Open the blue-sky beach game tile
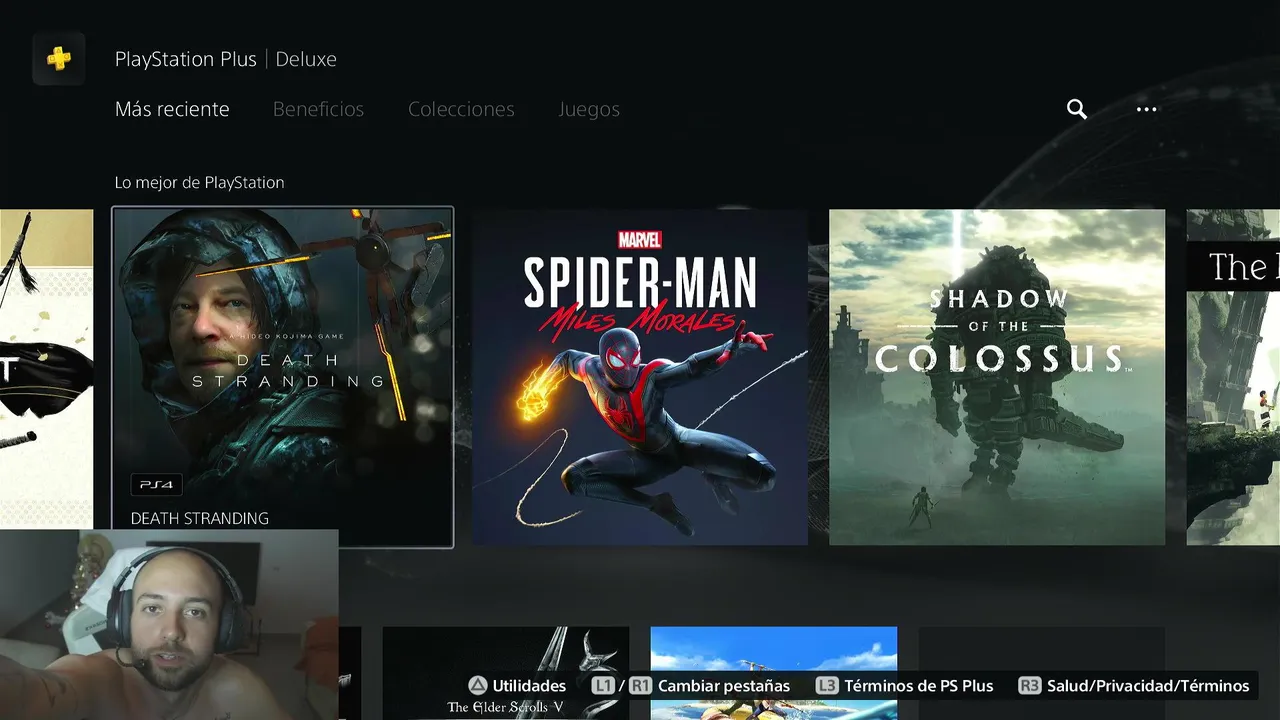 coord(774,672)
